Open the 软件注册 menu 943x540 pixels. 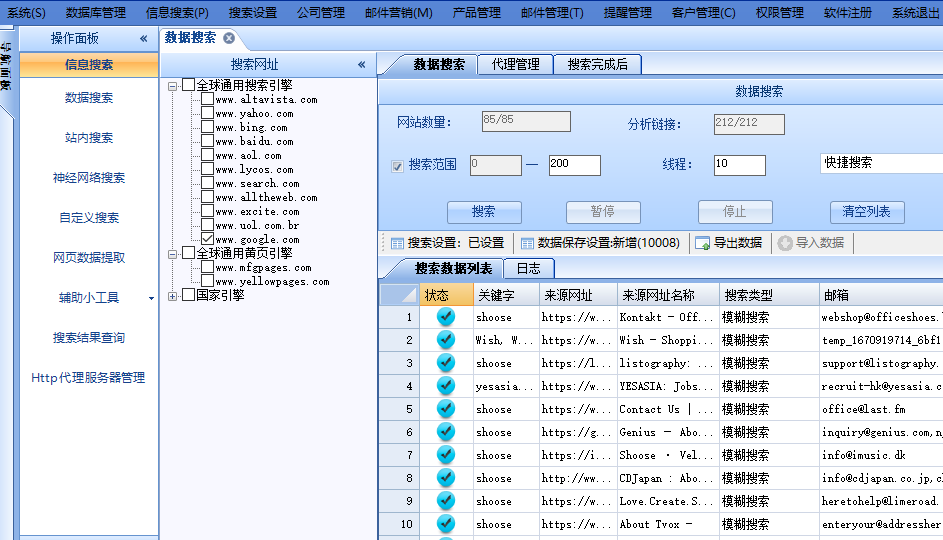tap(847, 13)
